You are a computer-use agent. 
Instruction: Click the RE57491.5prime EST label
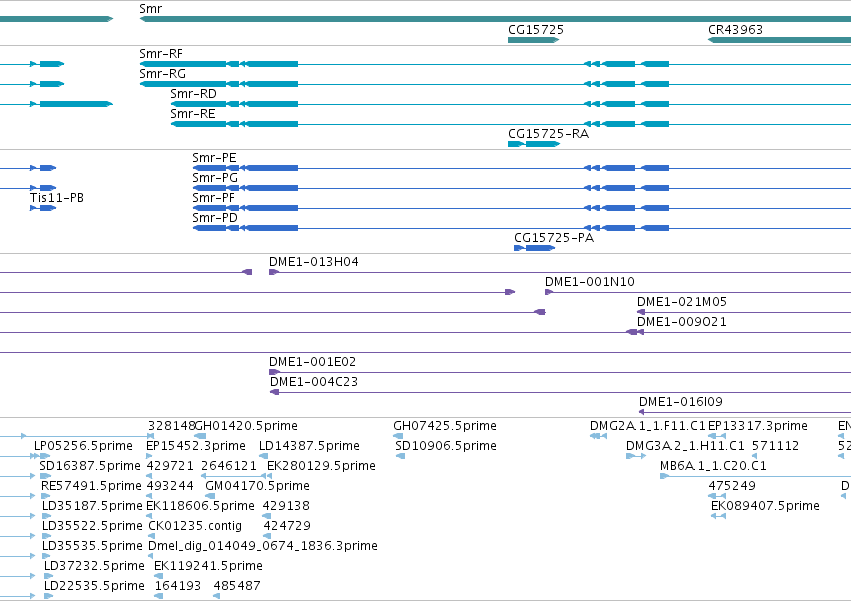pos(91,486)
